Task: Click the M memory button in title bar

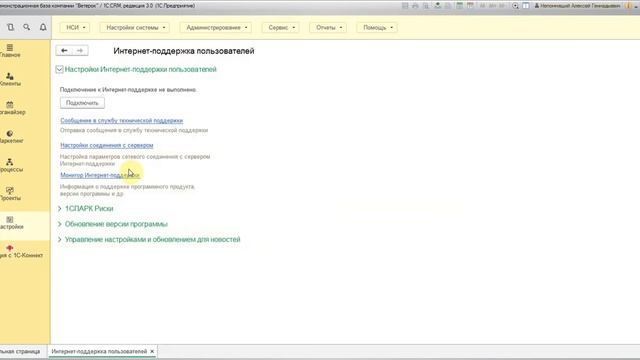Action: click(x=483, y=6)
